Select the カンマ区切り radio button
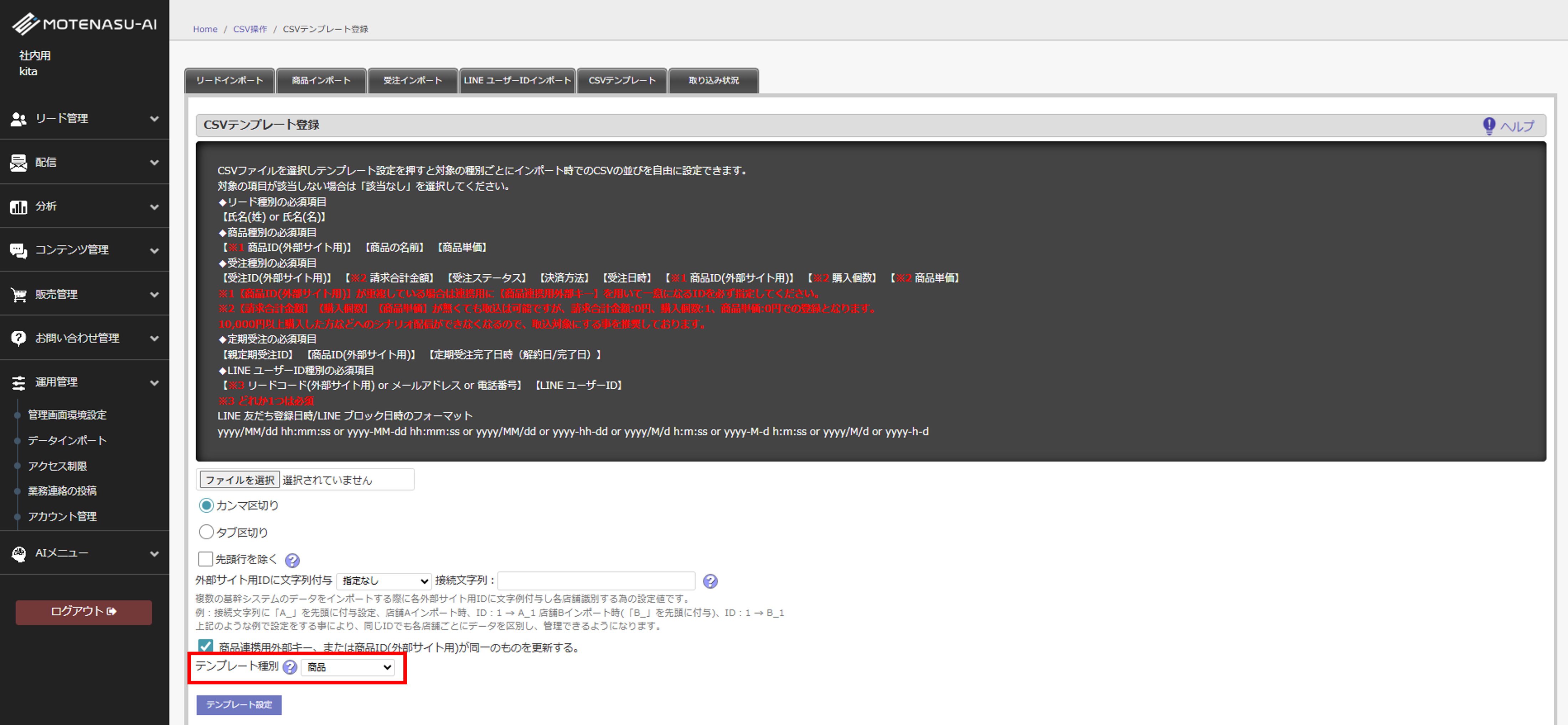Viewport: 1568px width, 725px height. 206,505
